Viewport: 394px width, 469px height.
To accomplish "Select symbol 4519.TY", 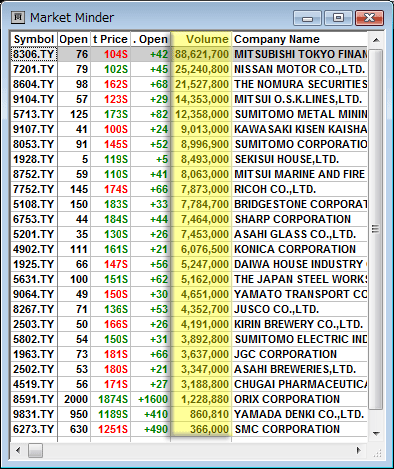I will [33, 384].
